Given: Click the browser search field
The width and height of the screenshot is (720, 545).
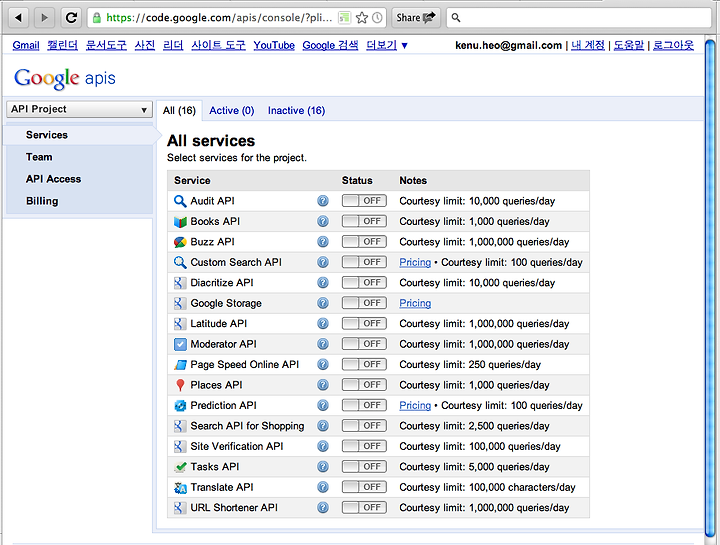Looking at the screenshot, I should [579, 18].
